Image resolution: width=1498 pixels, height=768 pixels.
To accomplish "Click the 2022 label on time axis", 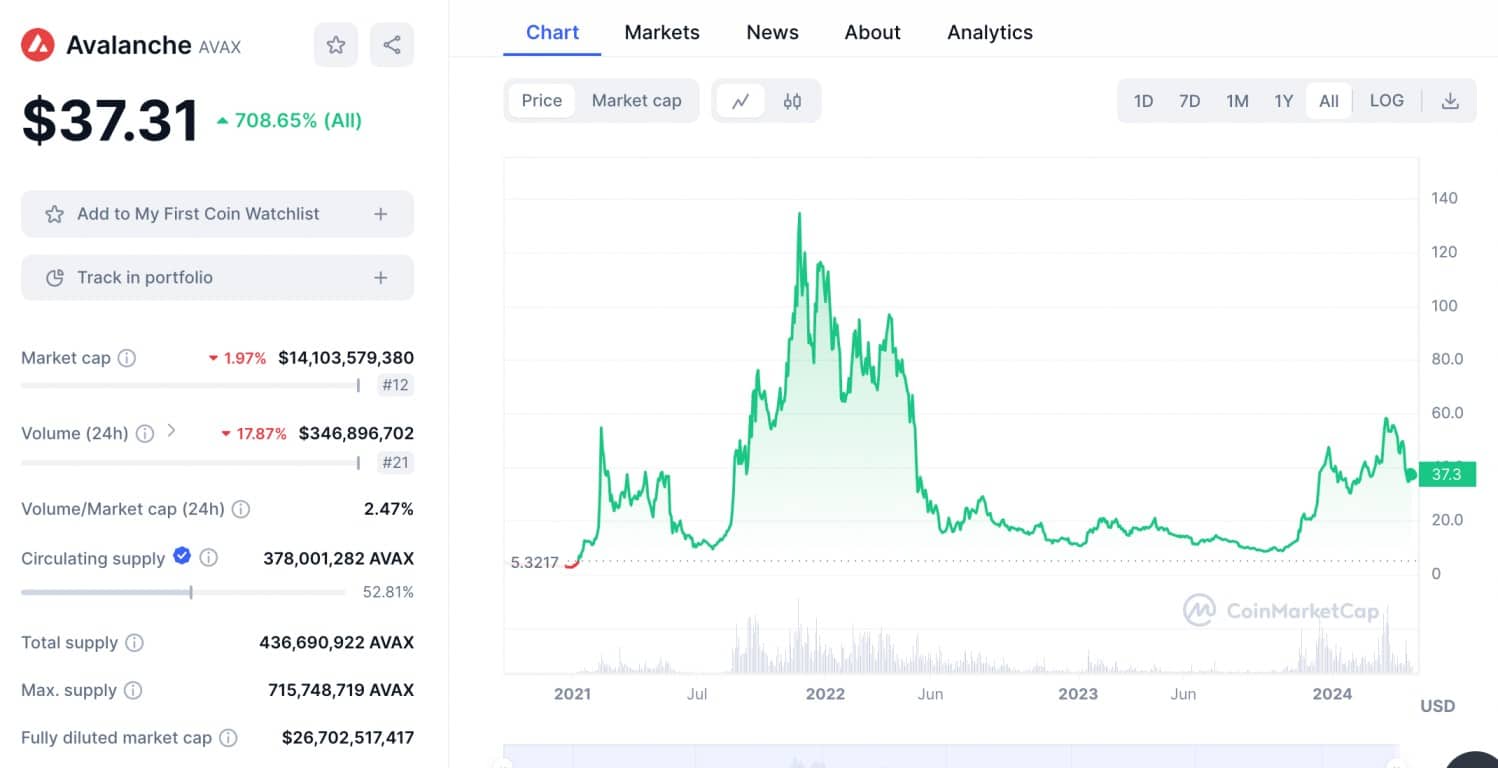I will [x=825, y=694].
